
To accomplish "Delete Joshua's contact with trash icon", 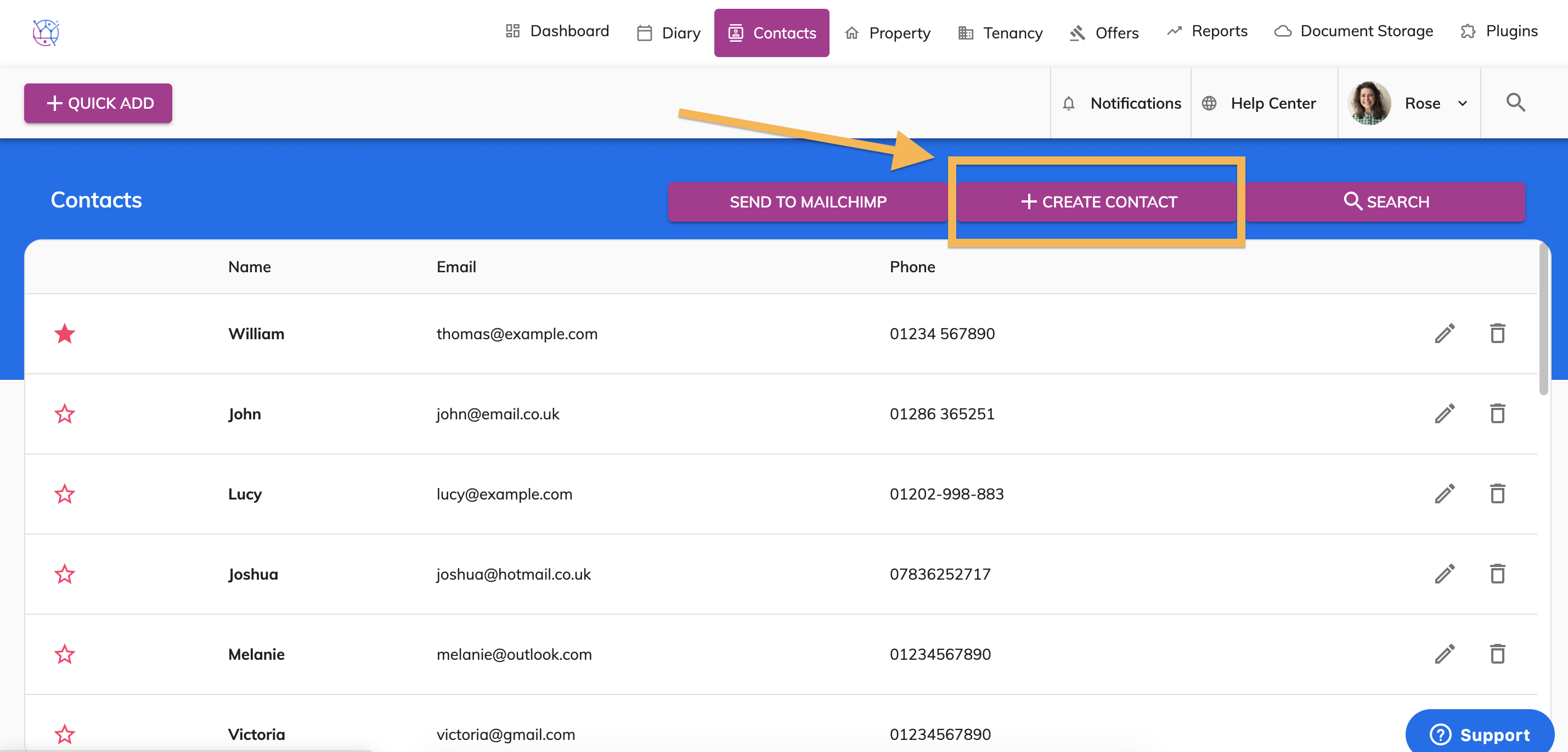I will tap(1497, 574).
